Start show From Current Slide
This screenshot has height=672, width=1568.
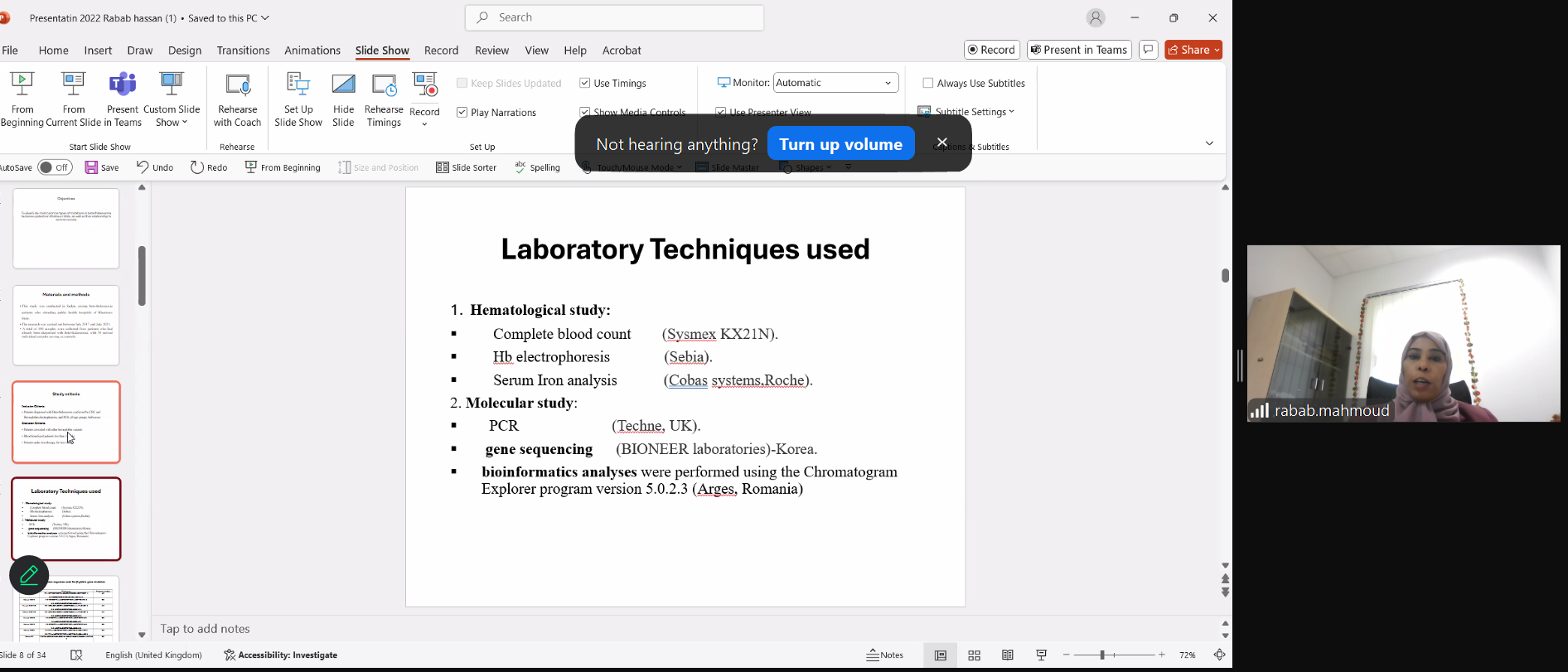click(74, 99)
